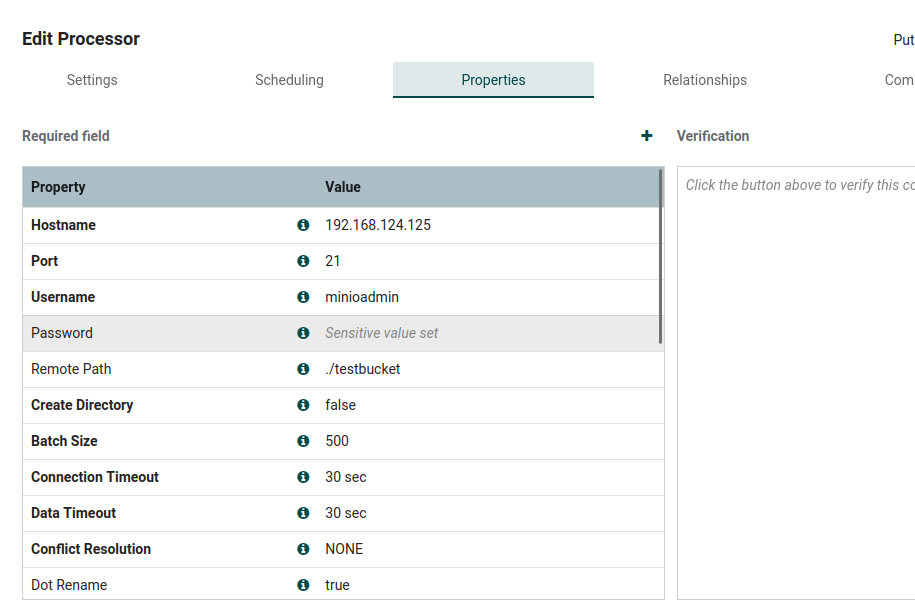
Task: Select the Batch Size property name
Action: pyautogui.click(x=64, y=441)
